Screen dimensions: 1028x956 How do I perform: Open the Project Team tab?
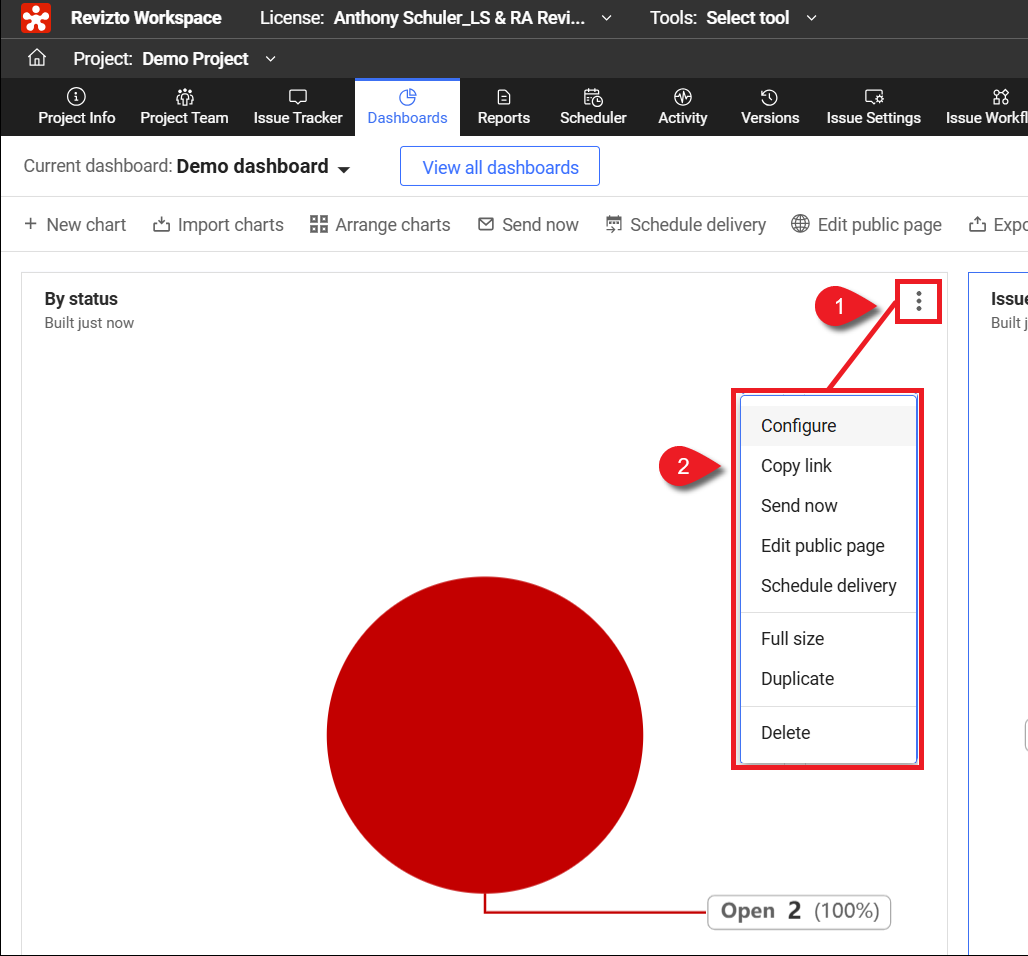coord(184,107)
